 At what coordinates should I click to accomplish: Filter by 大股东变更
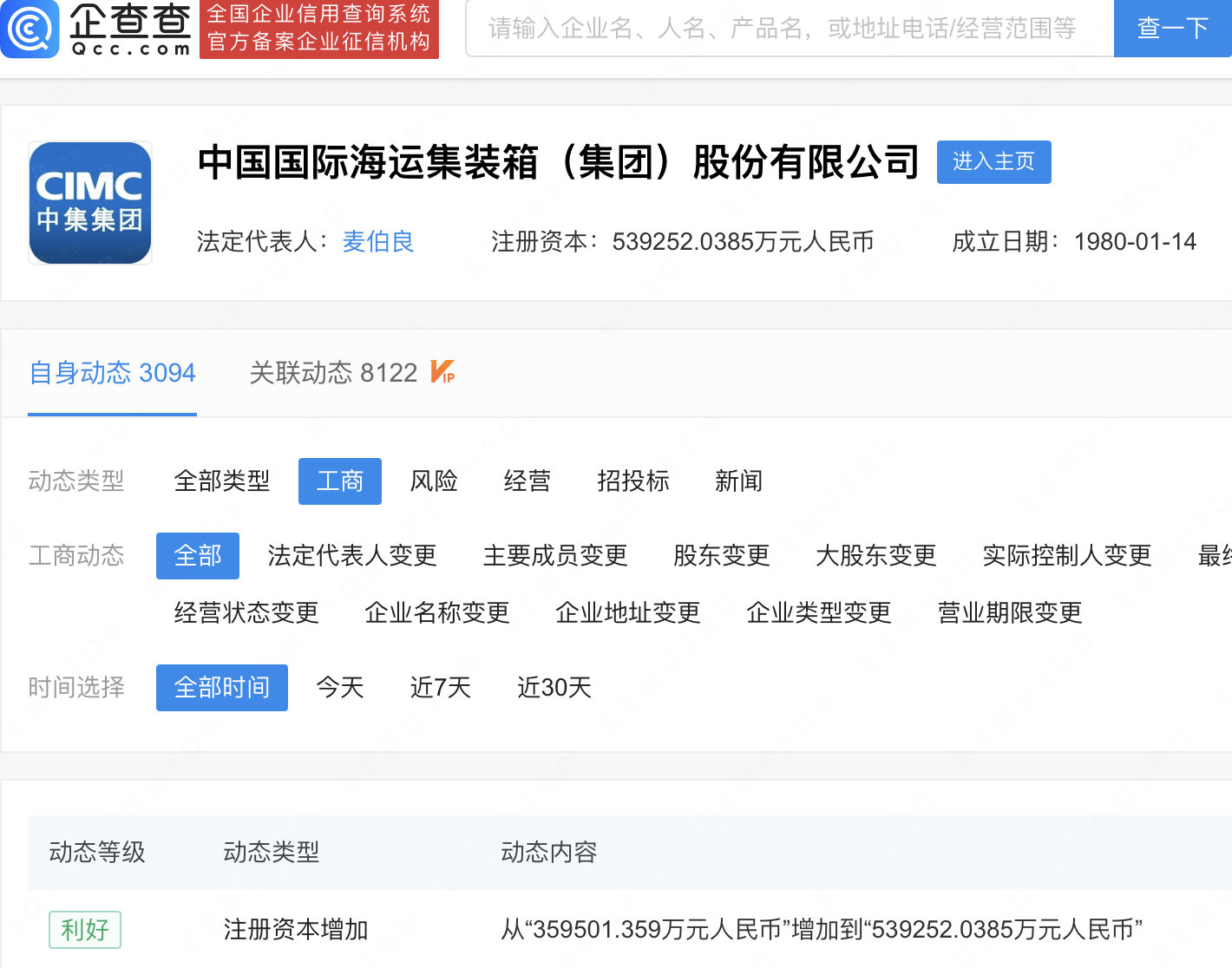click(876, 556)
